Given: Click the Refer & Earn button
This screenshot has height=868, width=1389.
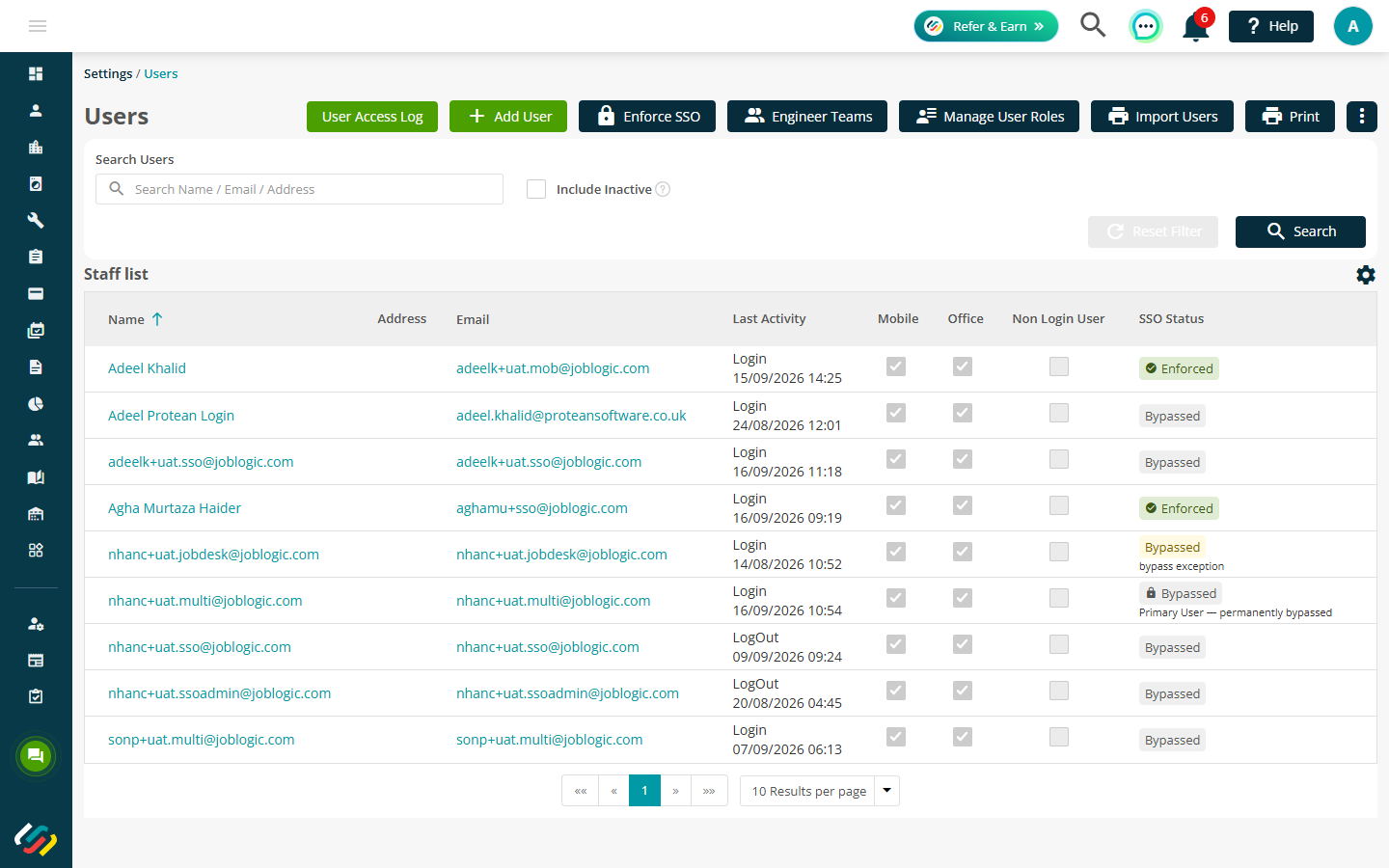Looking at the screenshot, I should [x=986, y=26].
